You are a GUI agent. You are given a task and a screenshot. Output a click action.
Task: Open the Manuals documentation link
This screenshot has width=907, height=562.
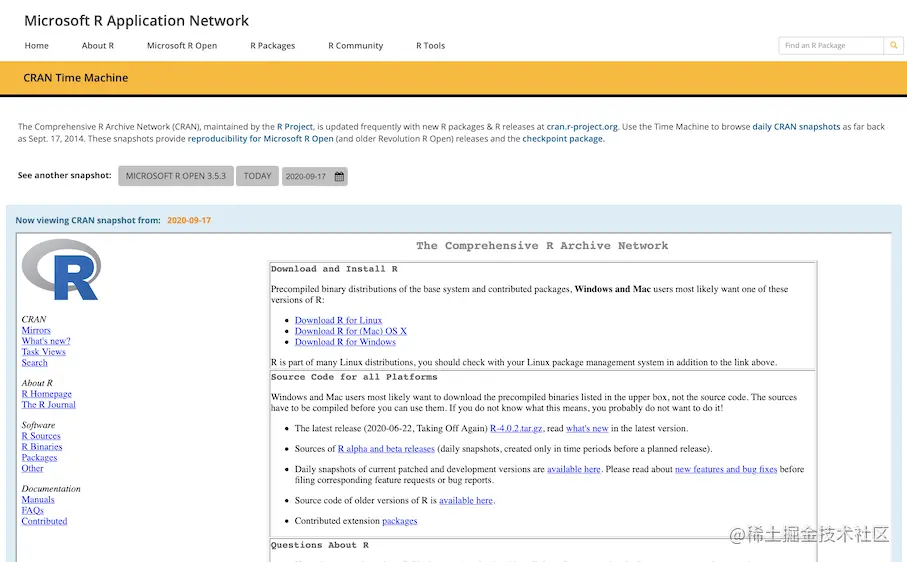[x=38, y=500]
